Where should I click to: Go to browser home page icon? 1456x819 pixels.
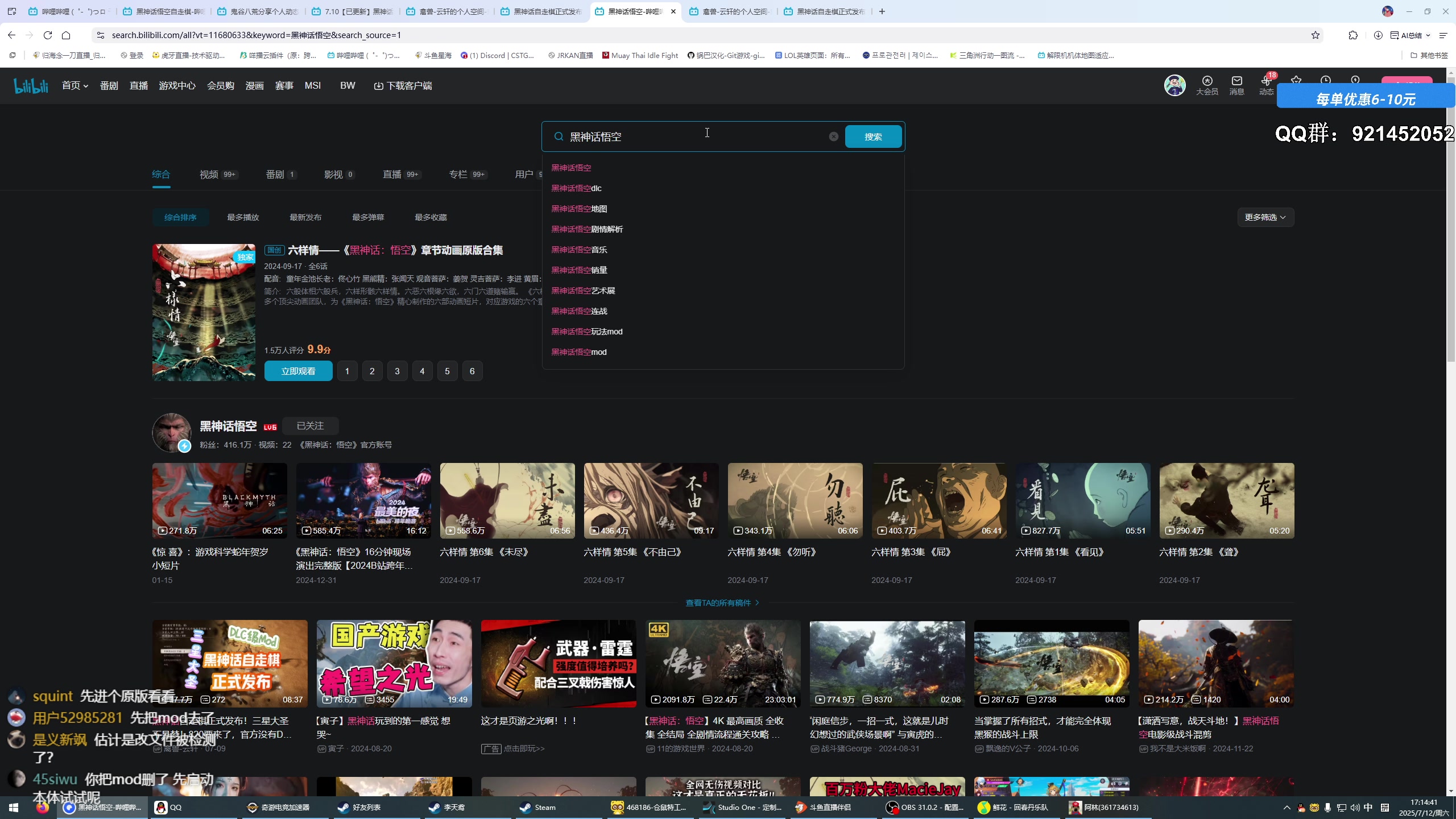66,35
